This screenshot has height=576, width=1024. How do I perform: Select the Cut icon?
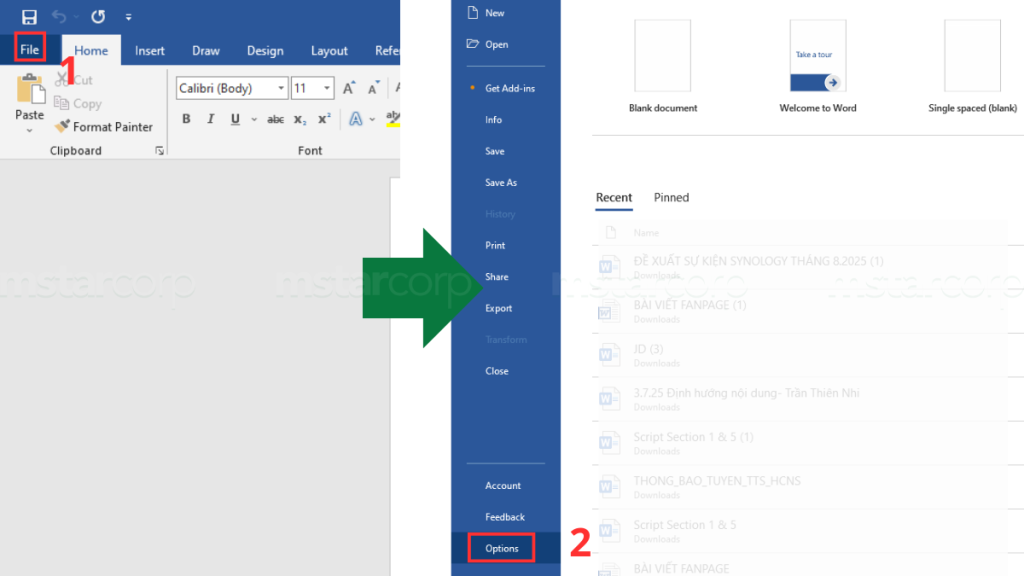coord(60,80)
